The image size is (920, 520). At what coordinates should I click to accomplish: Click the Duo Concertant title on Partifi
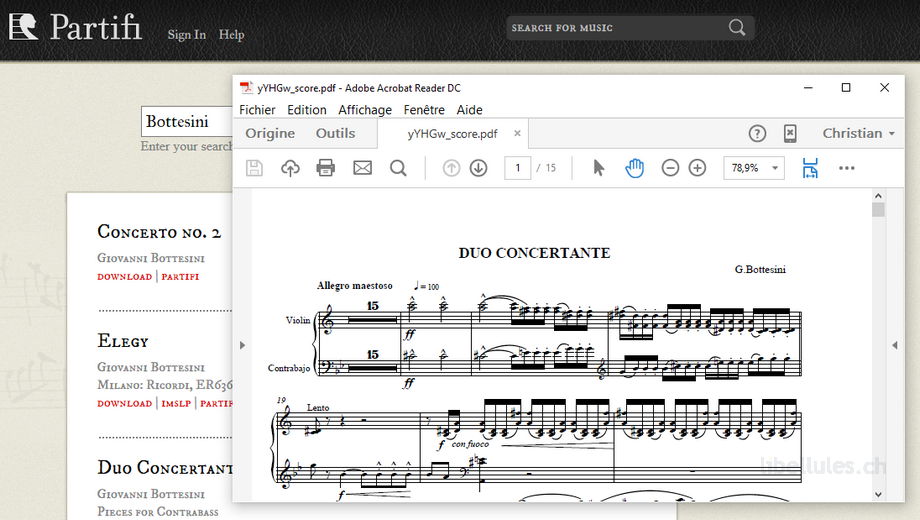pyautogui.click(x=165, y=468)
